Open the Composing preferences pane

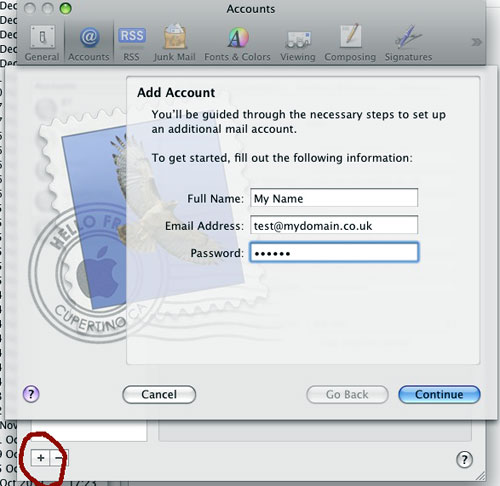click(x=350, y=43)
